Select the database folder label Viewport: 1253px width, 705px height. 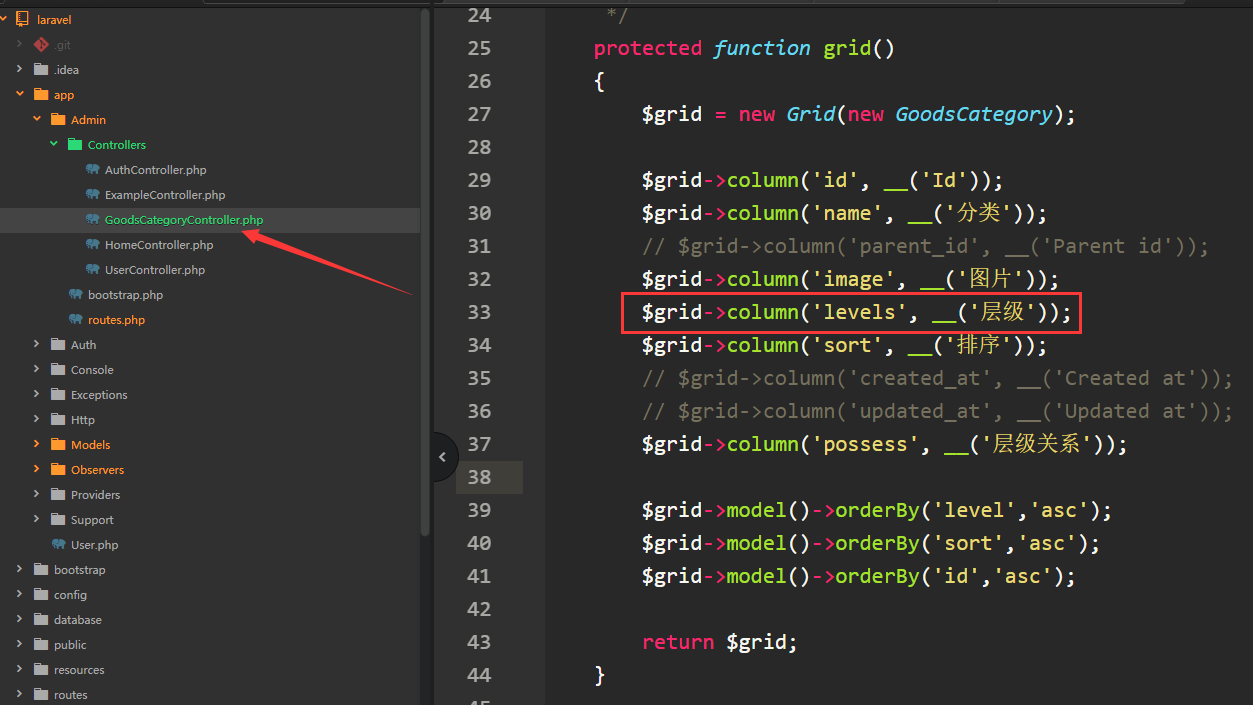coord(78,620)
